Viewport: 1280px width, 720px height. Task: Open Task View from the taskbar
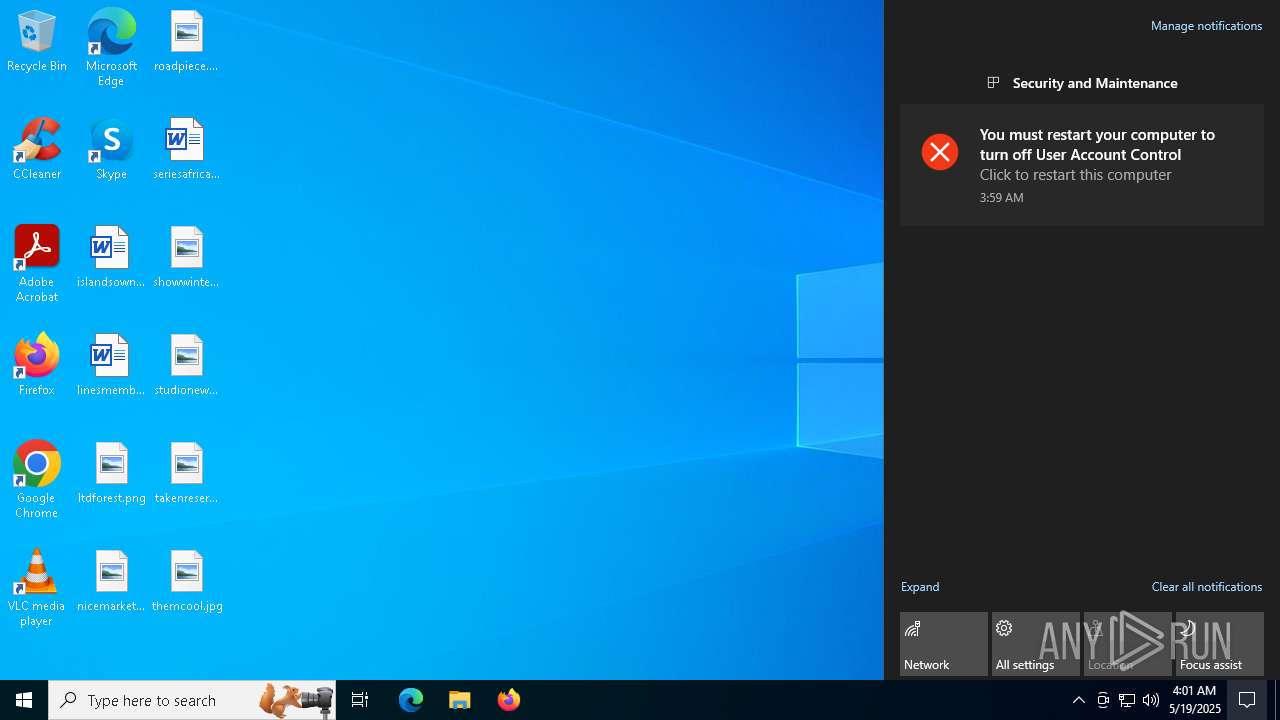[360, 700]
